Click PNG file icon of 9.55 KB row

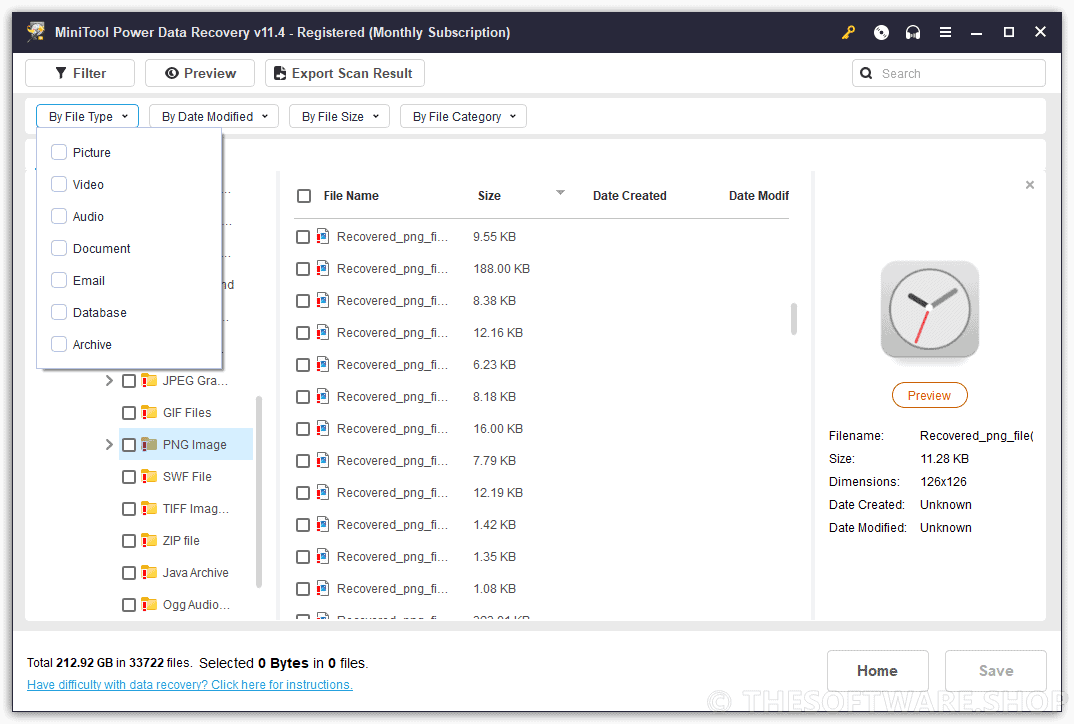point(323,236)
